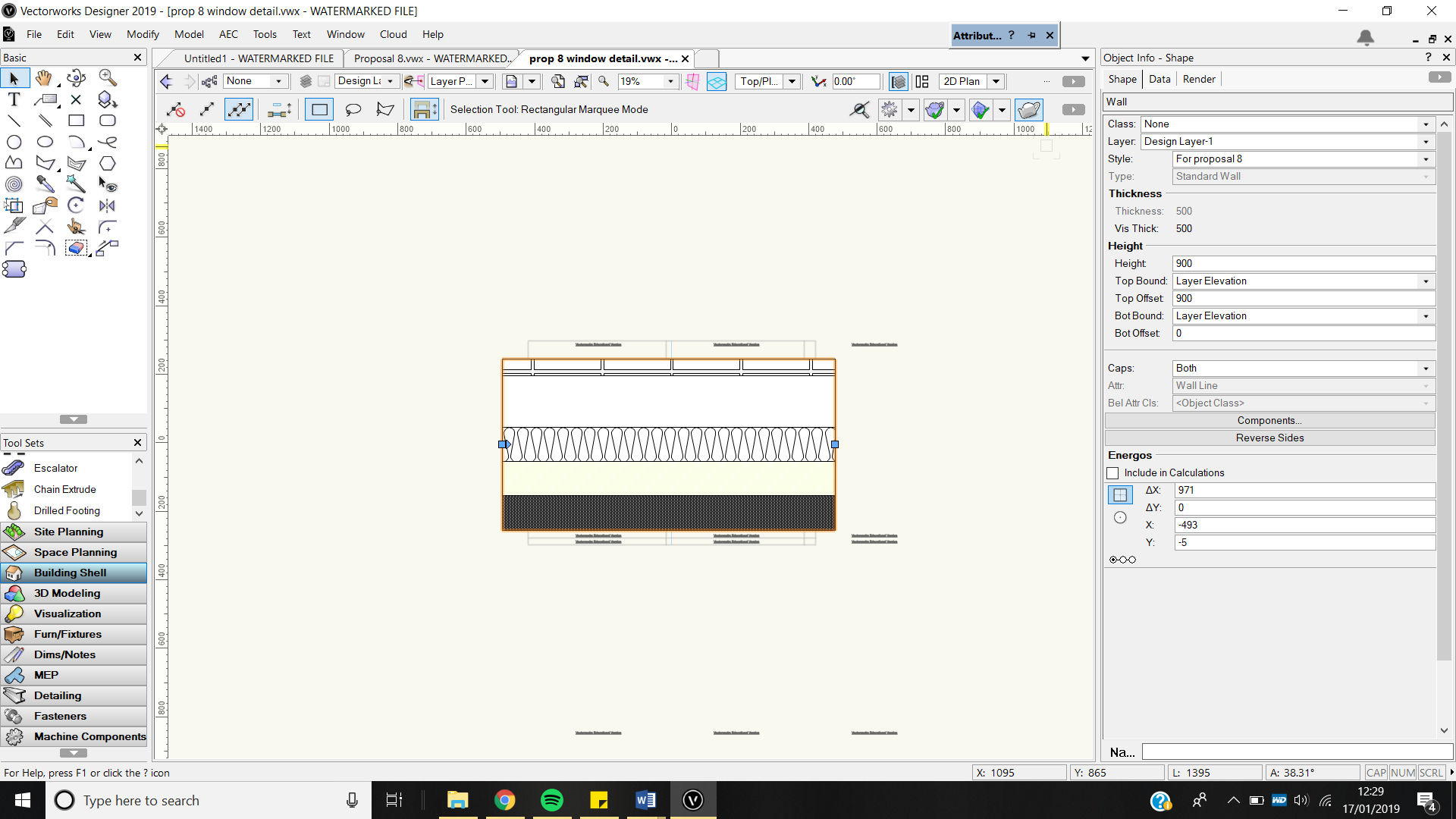Viewport: 1456px width, 819px height.
Task: Select the Zoom tool
Action: tap(107, 78)
